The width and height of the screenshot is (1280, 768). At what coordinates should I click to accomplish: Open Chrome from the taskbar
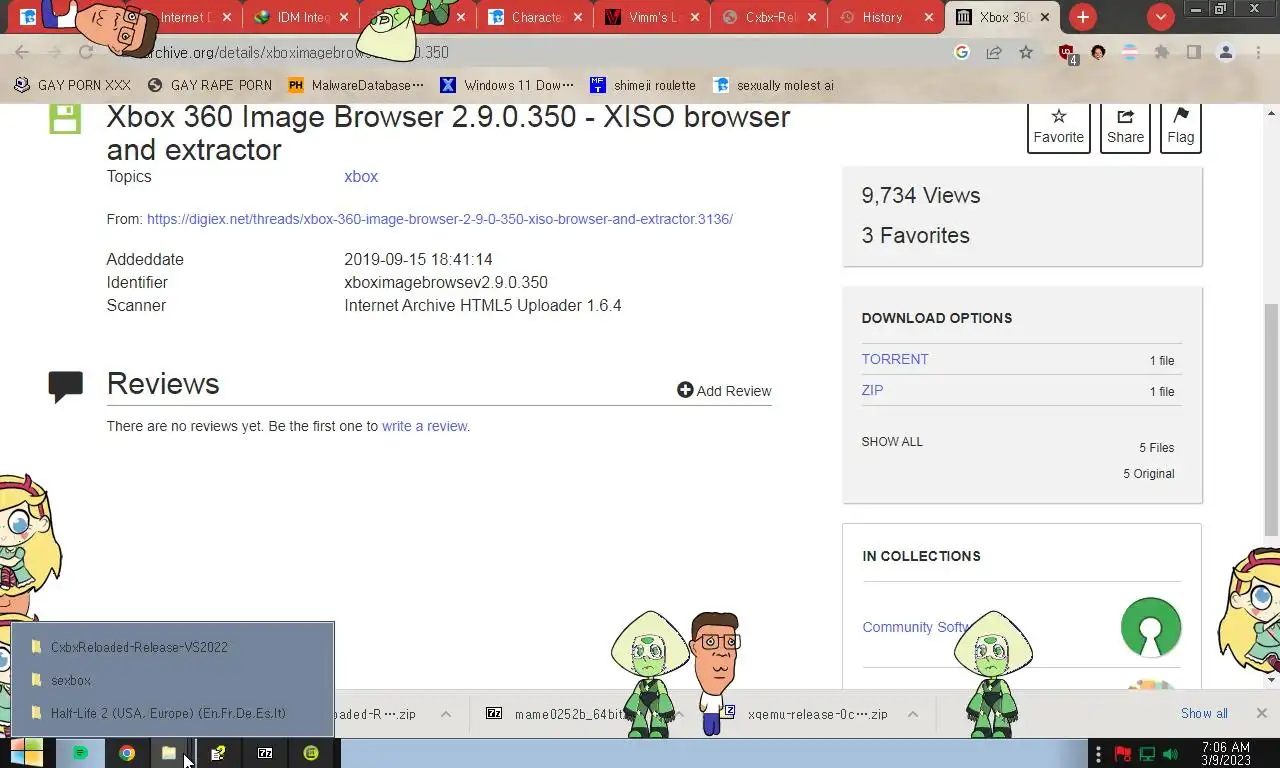pyautogui.click(x=127, y=753)
